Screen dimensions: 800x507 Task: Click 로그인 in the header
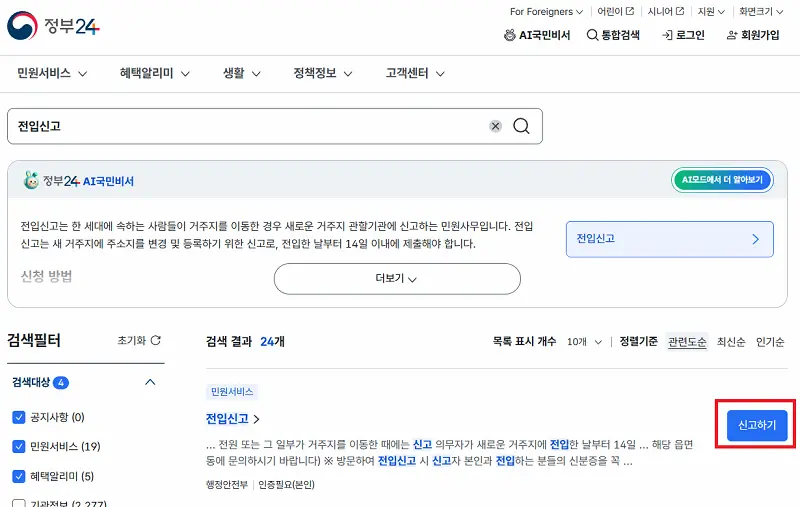[x=683, y=35]
